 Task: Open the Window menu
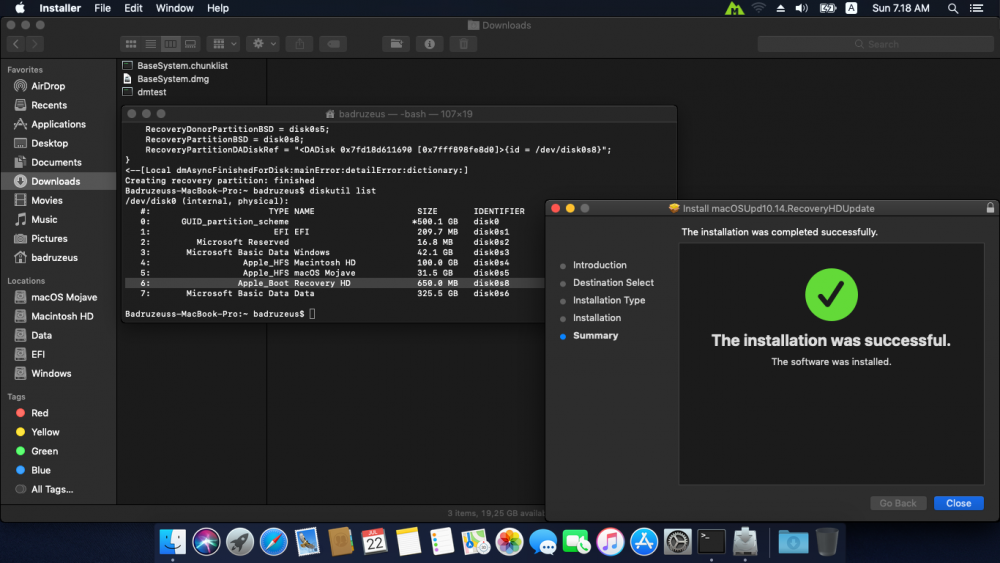pos(174,8)
